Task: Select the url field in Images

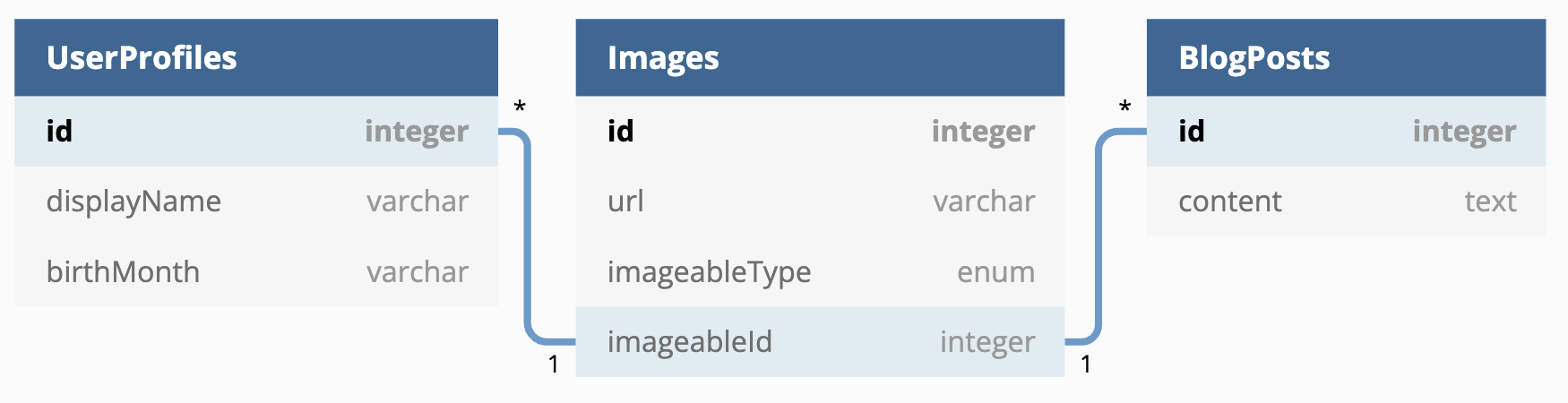Action: click(x=820, y=201)
